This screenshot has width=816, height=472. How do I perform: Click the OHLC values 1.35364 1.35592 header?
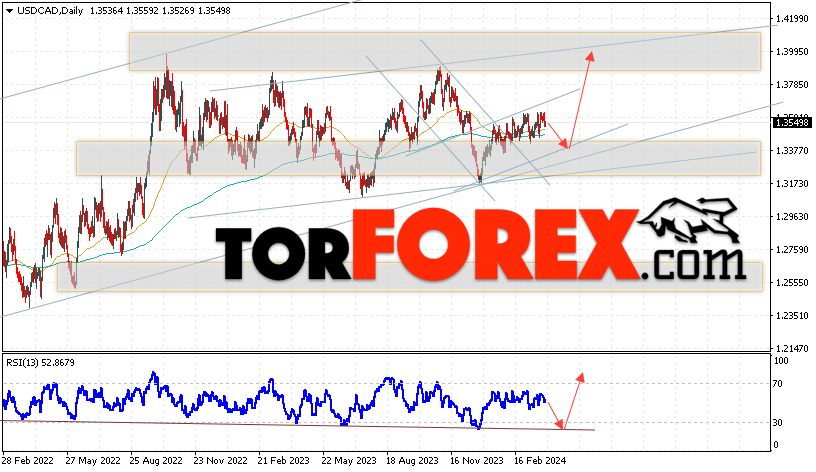coord(123,10)
